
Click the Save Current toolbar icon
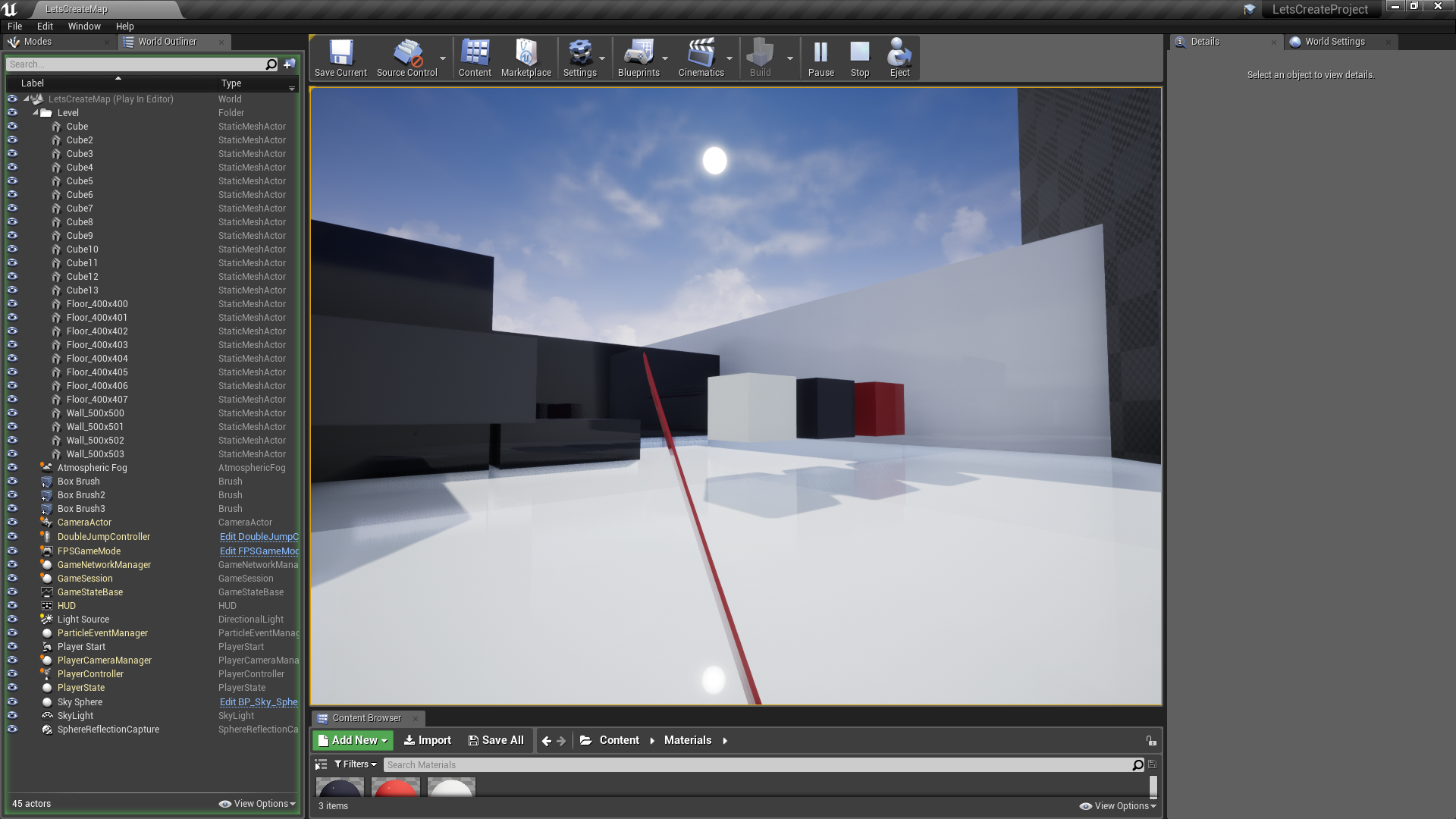pyautogui.click(x=340, y=58)
